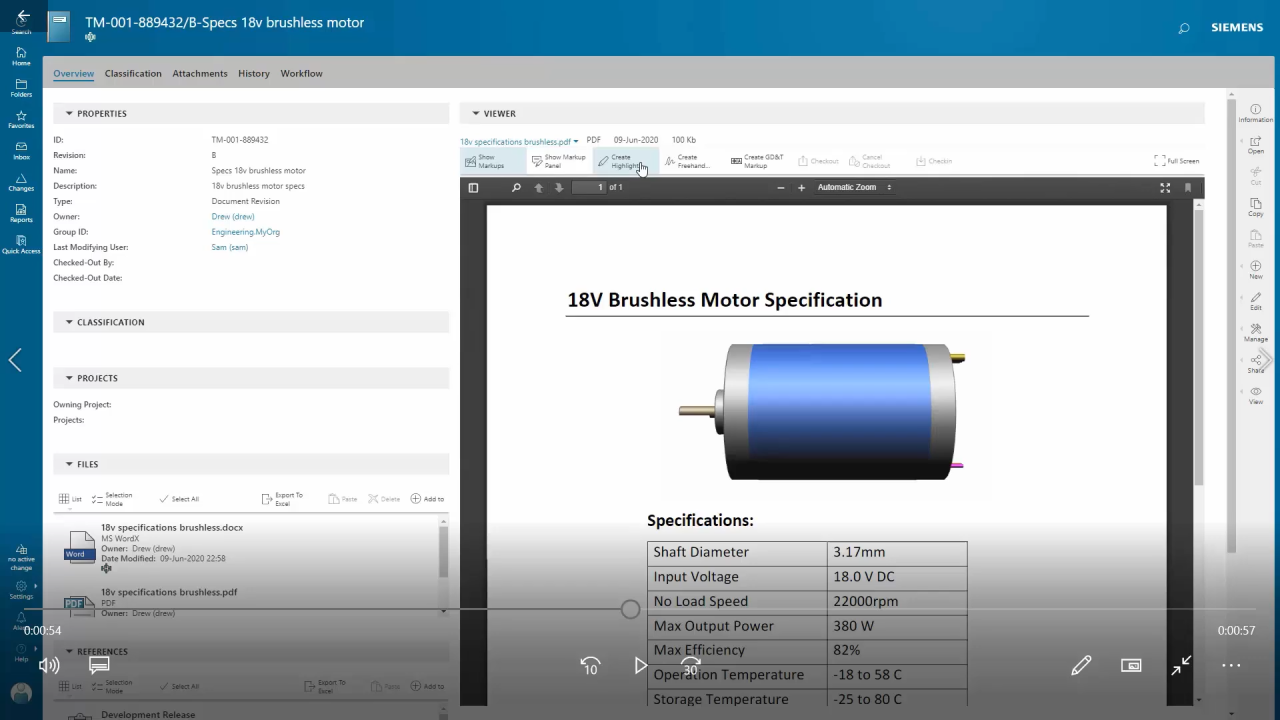Viewport: 1280px width, 720px height.
Task: Collapse the Classification section
Action: [69, 322]
